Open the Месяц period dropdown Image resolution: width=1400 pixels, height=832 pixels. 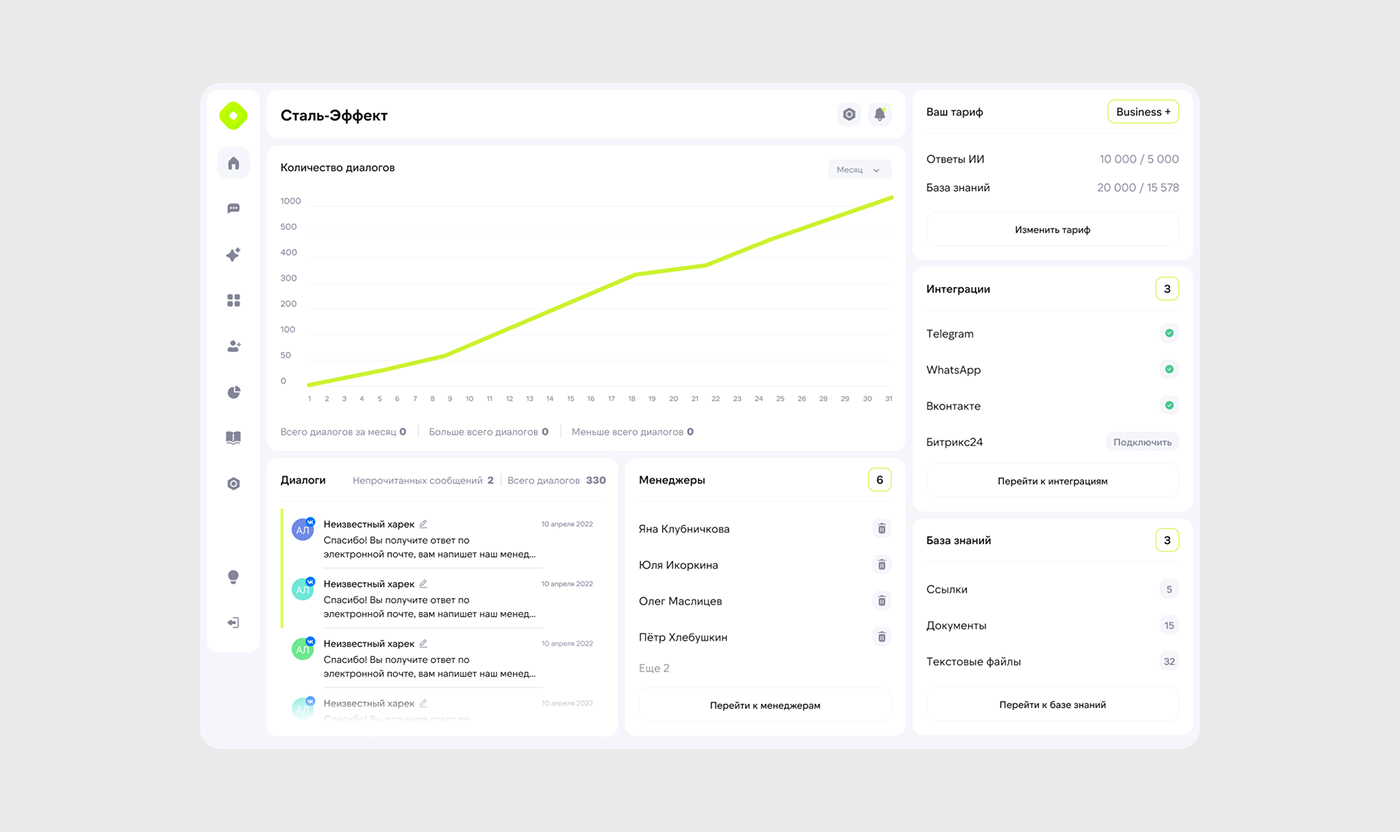(859, 170)
